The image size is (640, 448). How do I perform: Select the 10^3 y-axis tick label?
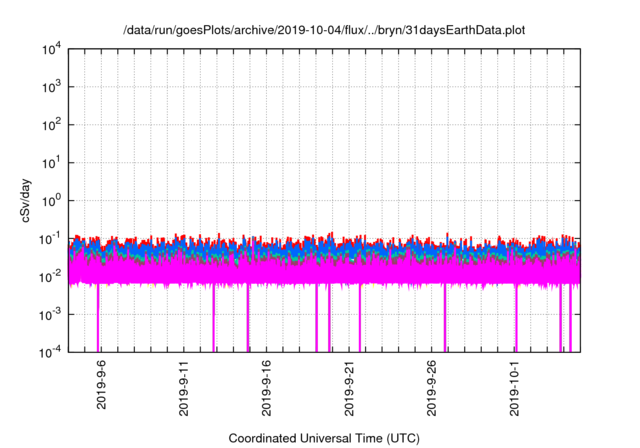[51, 86]
